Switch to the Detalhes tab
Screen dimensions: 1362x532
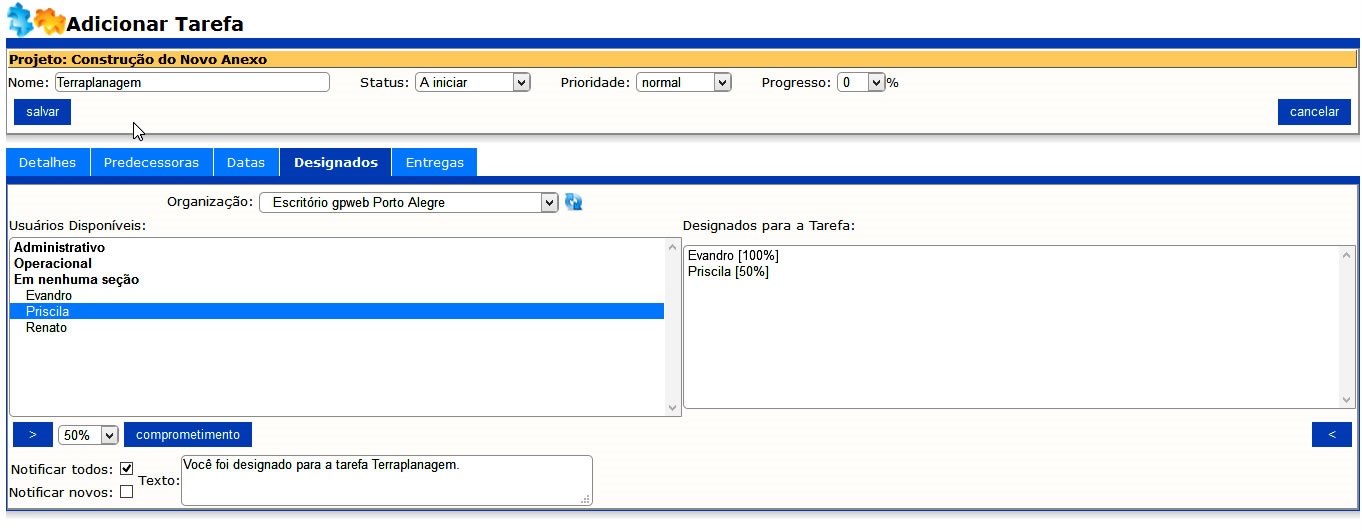(x=48, y=162)
